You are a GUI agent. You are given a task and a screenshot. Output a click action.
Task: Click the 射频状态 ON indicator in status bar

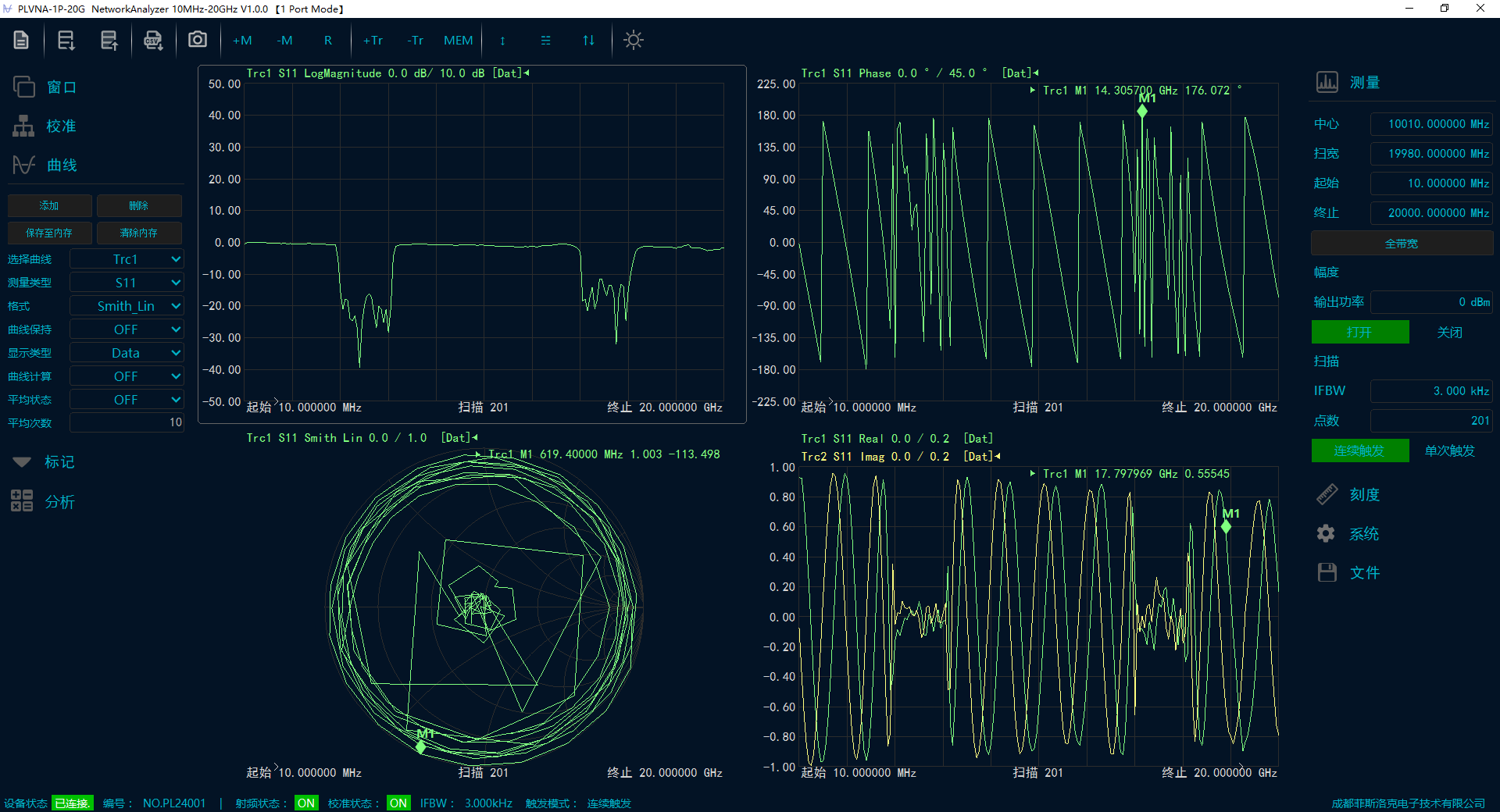pos(306,803)
